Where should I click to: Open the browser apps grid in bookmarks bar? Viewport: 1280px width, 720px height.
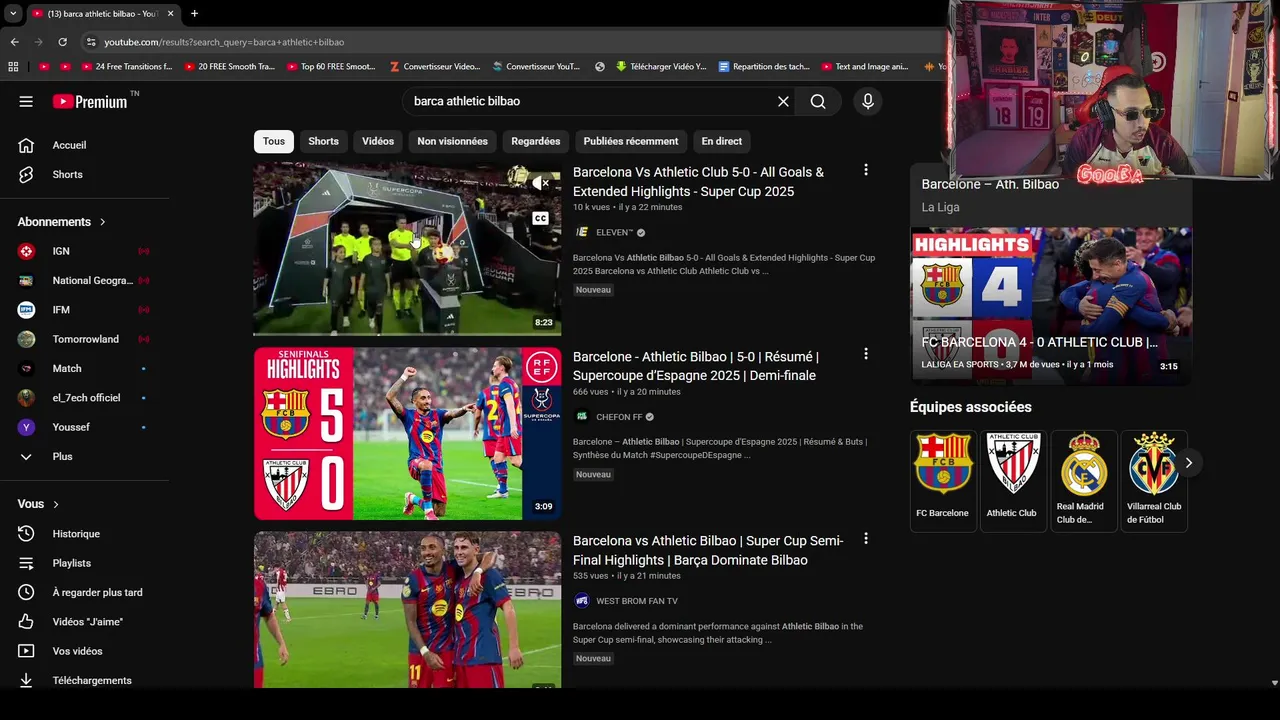point(13,67)
